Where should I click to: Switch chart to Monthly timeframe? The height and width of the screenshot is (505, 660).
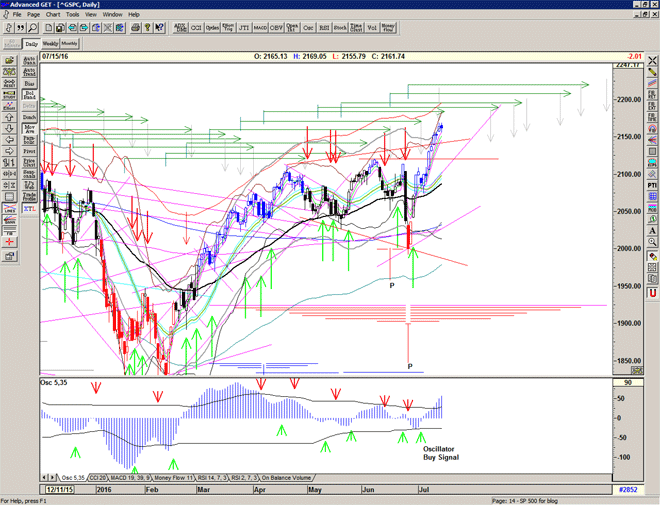pos(69,44)
